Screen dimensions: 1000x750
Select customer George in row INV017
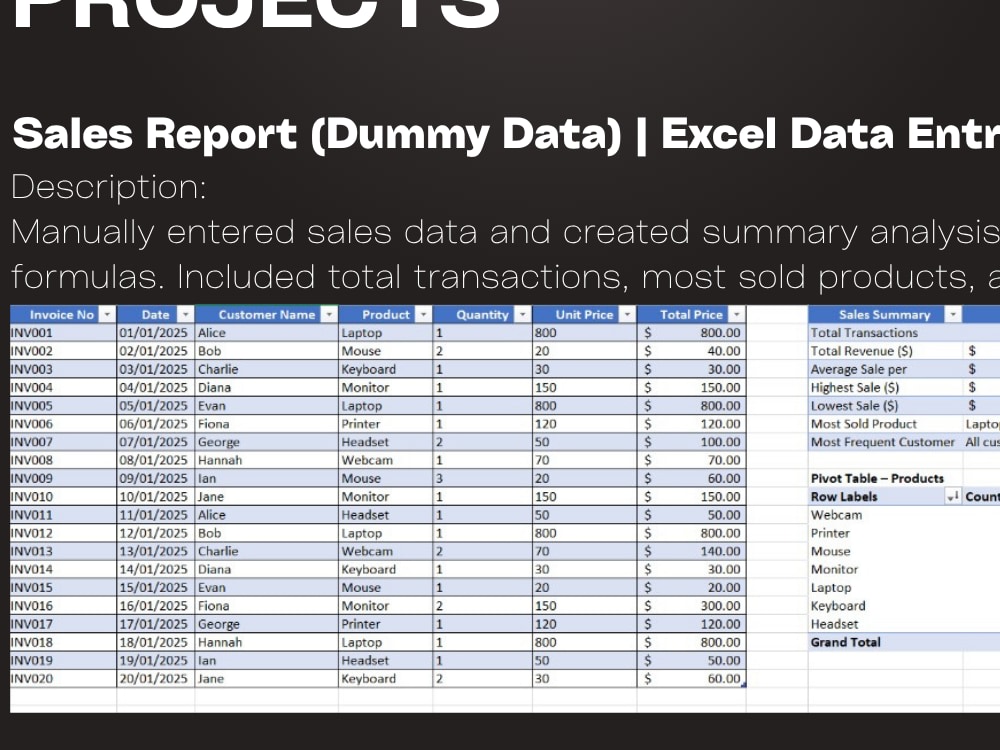click(x=267, y=624)
